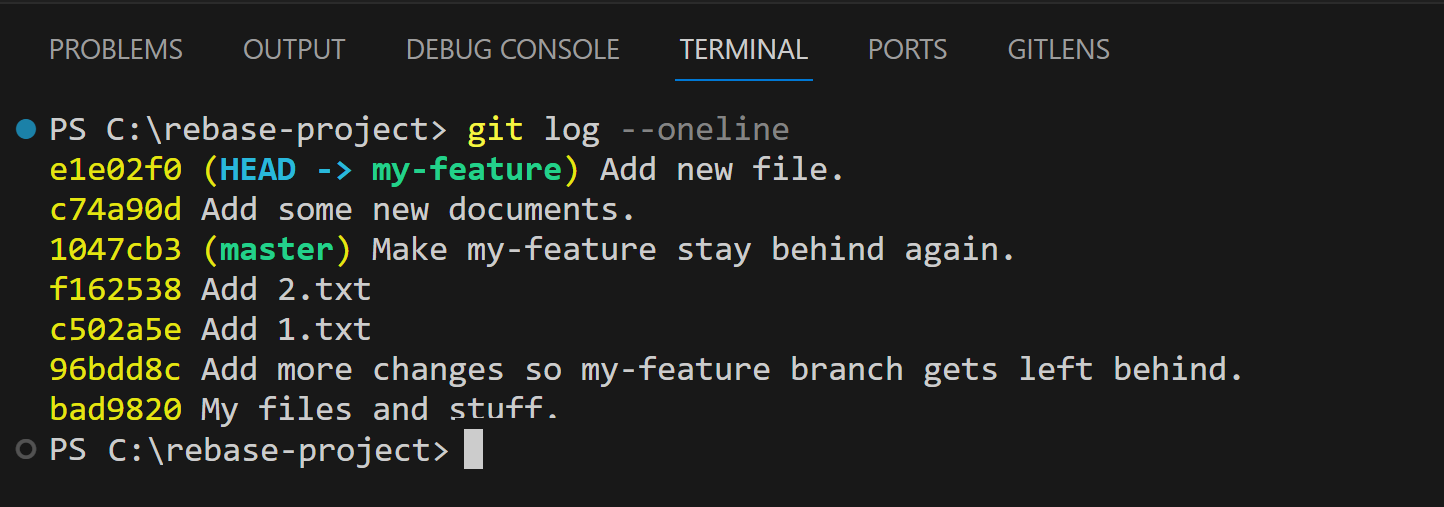Viewport: 1444px width, 507px height.
Task: Click the git log --oneline command
Action: click(x=628, y=130)
